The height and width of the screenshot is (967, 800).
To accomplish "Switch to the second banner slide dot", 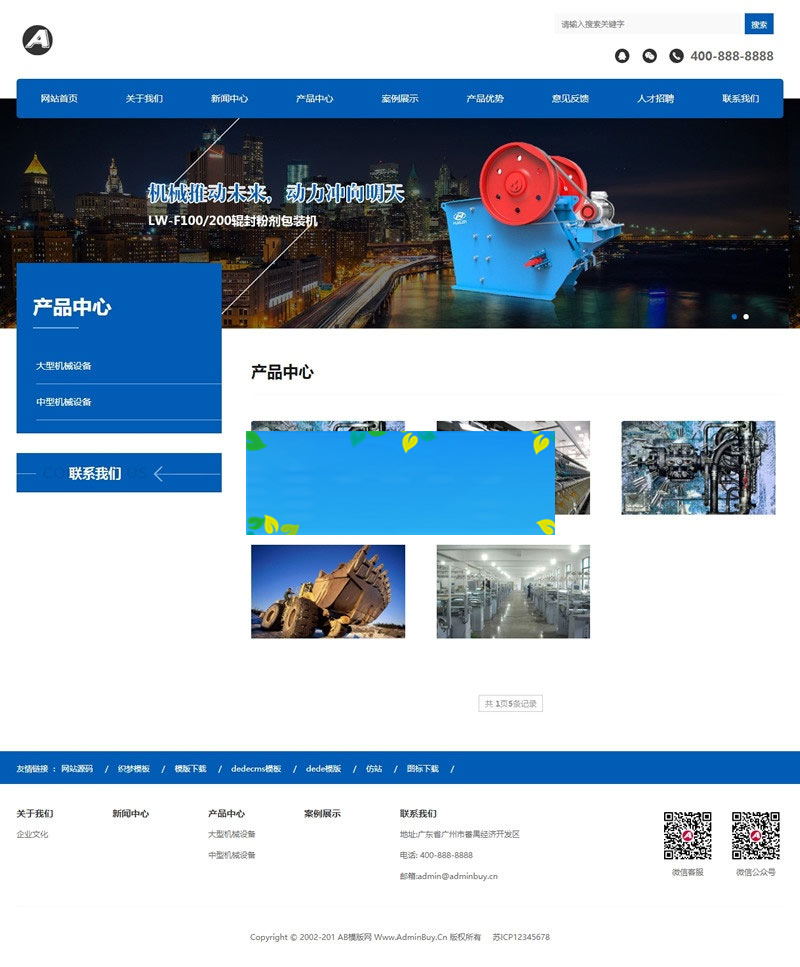I will tap(746, 316).
